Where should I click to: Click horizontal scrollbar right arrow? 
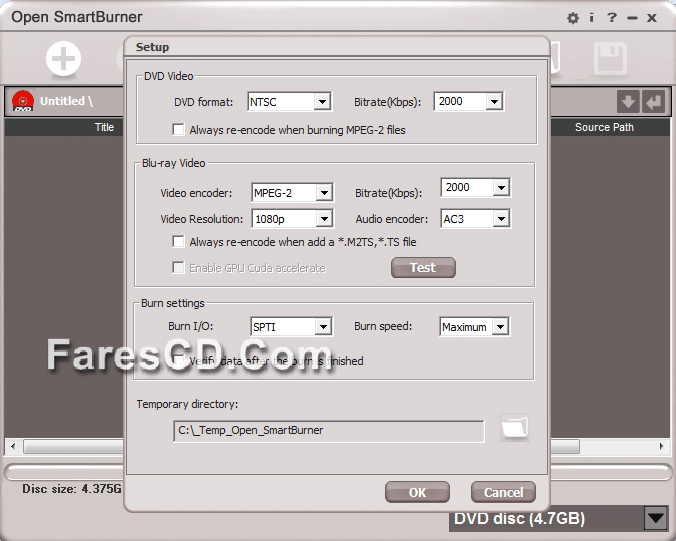point(661,446)
